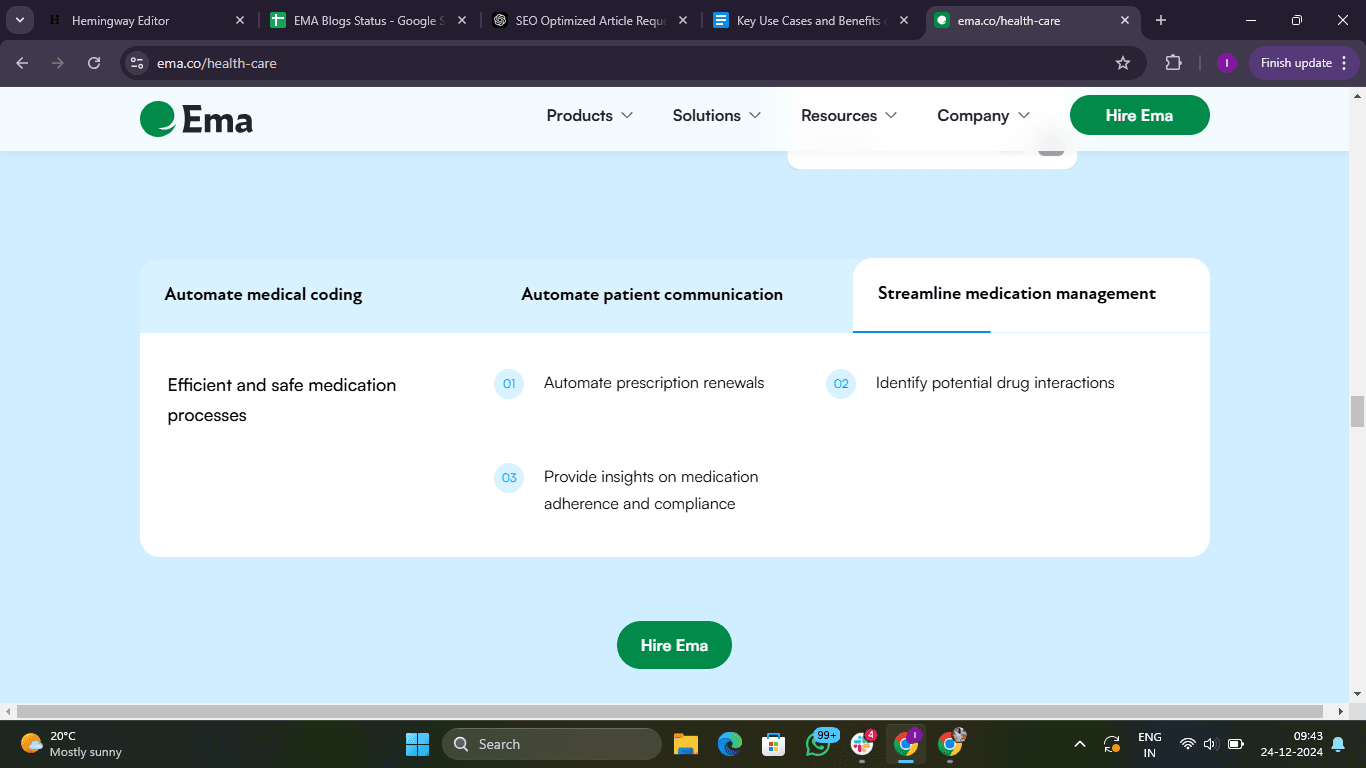Select the Automate medical coding tab
This screenshot has height=768, width=1366.
pyautogui.click(x=263, y=295)
